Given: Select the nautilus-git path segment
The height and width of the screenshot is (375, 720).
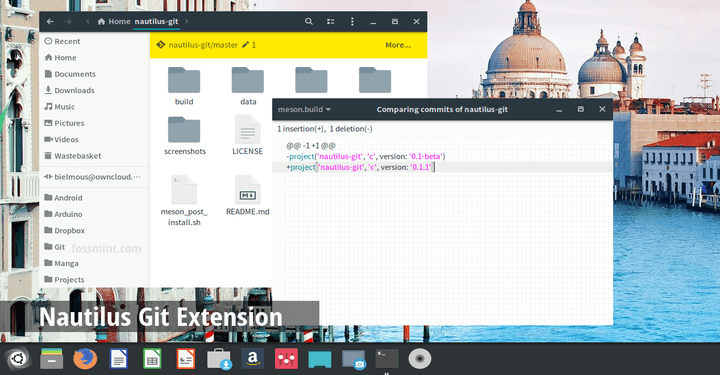Looking at the screenshot, I should pos(156,22).
